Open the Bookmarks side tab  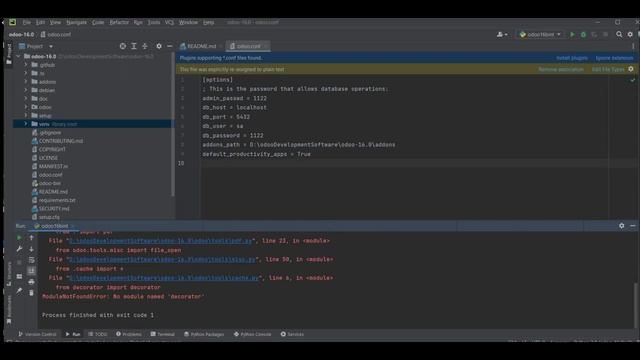[x=9, y=309]
